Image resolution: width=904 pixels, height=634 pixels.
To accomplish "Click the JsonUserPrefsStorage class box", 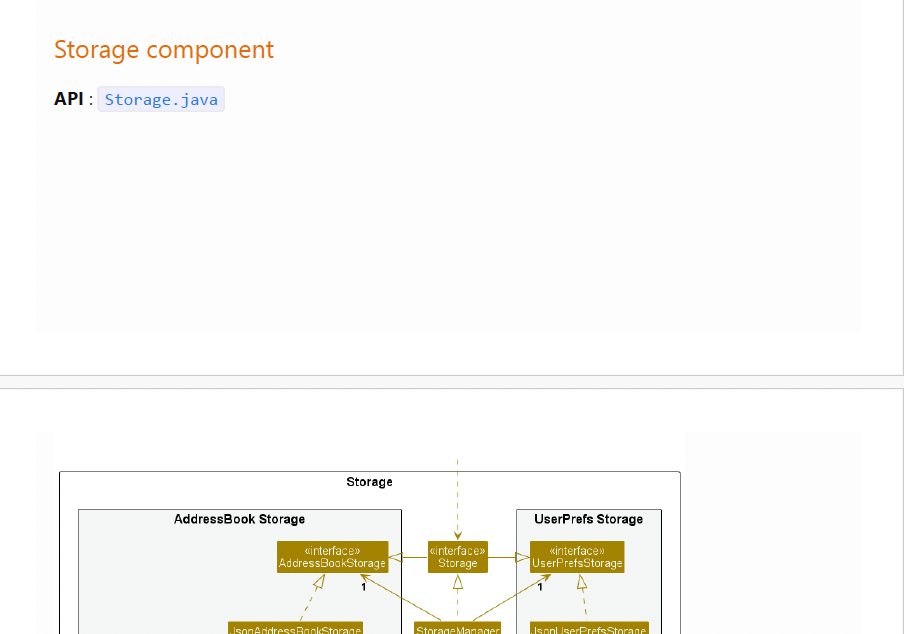I will coord(589,628).
